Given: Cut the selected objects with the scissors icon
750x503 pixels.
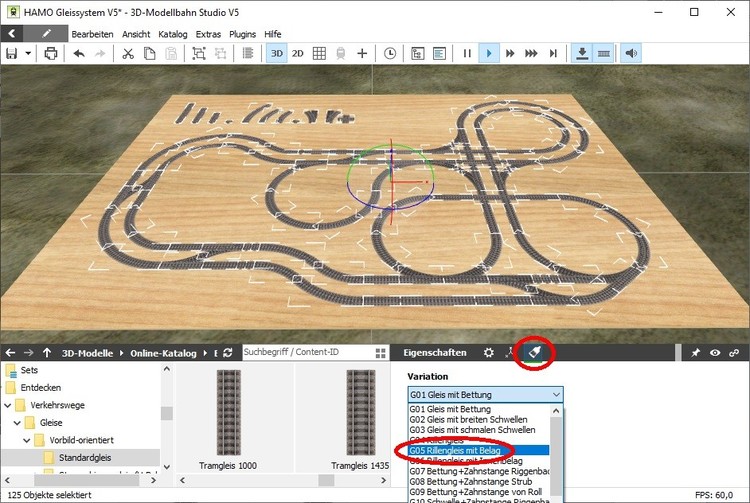Looking at the screenshot, I should tap(128, 54).
